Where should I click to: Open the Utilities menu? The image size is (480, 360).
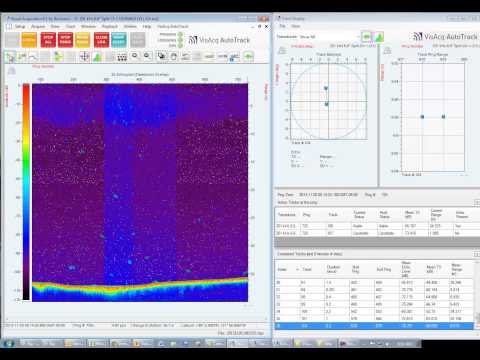click(x=130, y=26)
